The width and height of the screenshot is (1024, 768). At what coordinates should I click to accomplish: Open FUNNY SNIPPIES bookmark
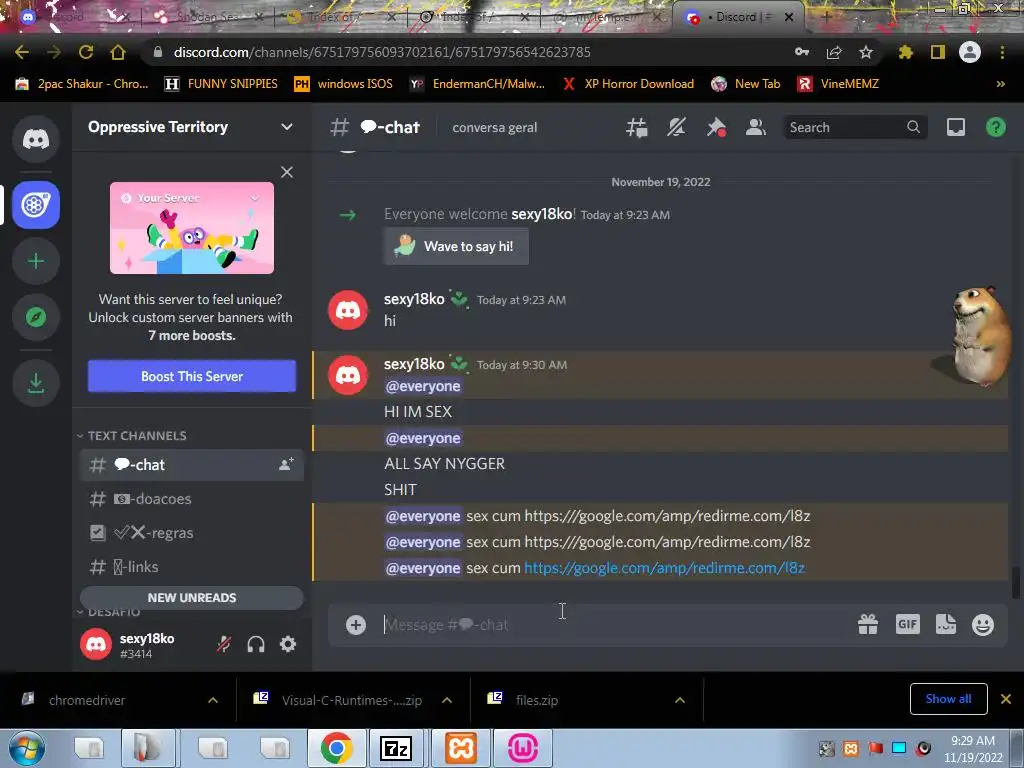click(221, 84)
